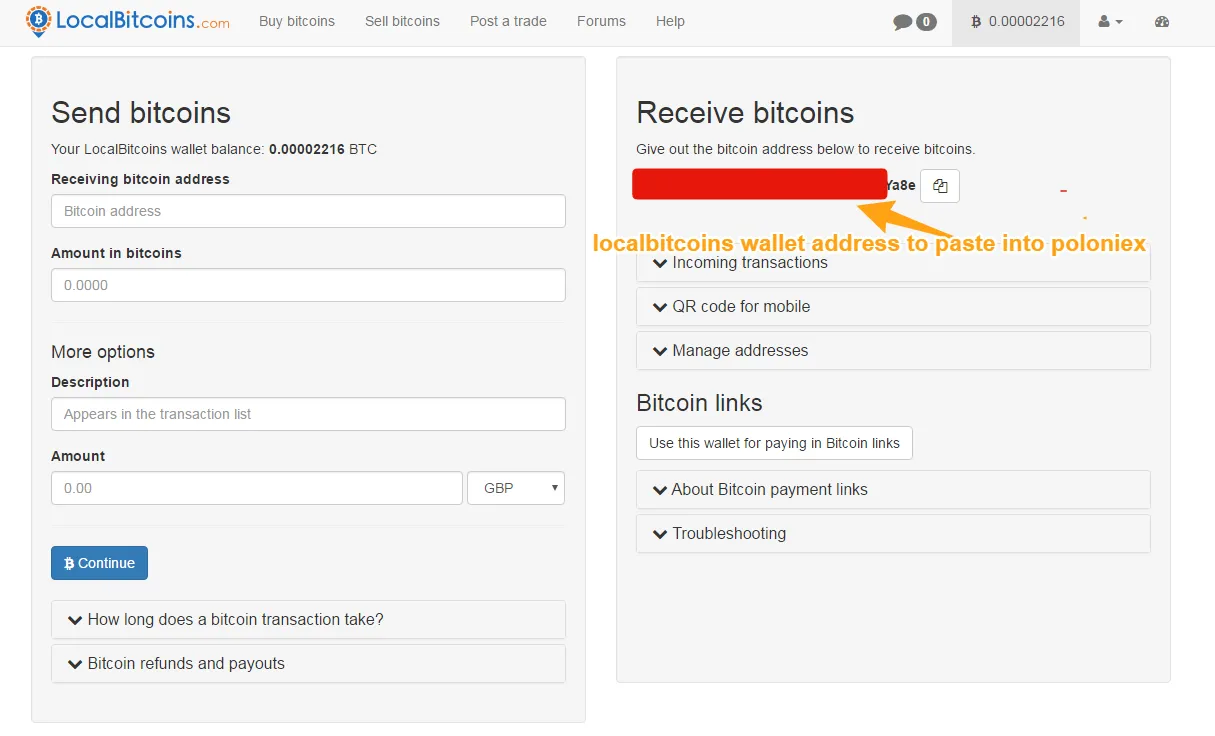
Task: Open the GBP currency dropdown
Action: pos(516,488)
